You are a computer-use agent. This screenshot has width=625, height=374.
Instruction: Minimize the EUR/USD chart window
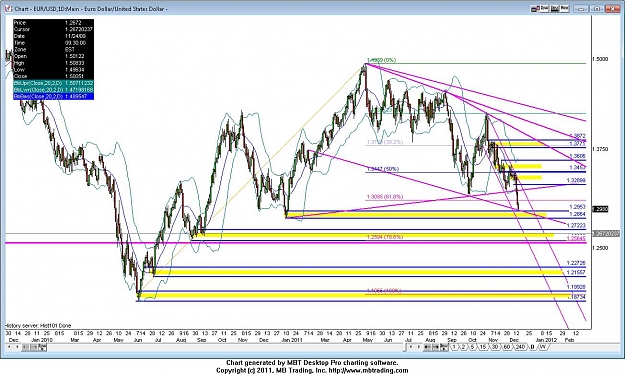581,8
